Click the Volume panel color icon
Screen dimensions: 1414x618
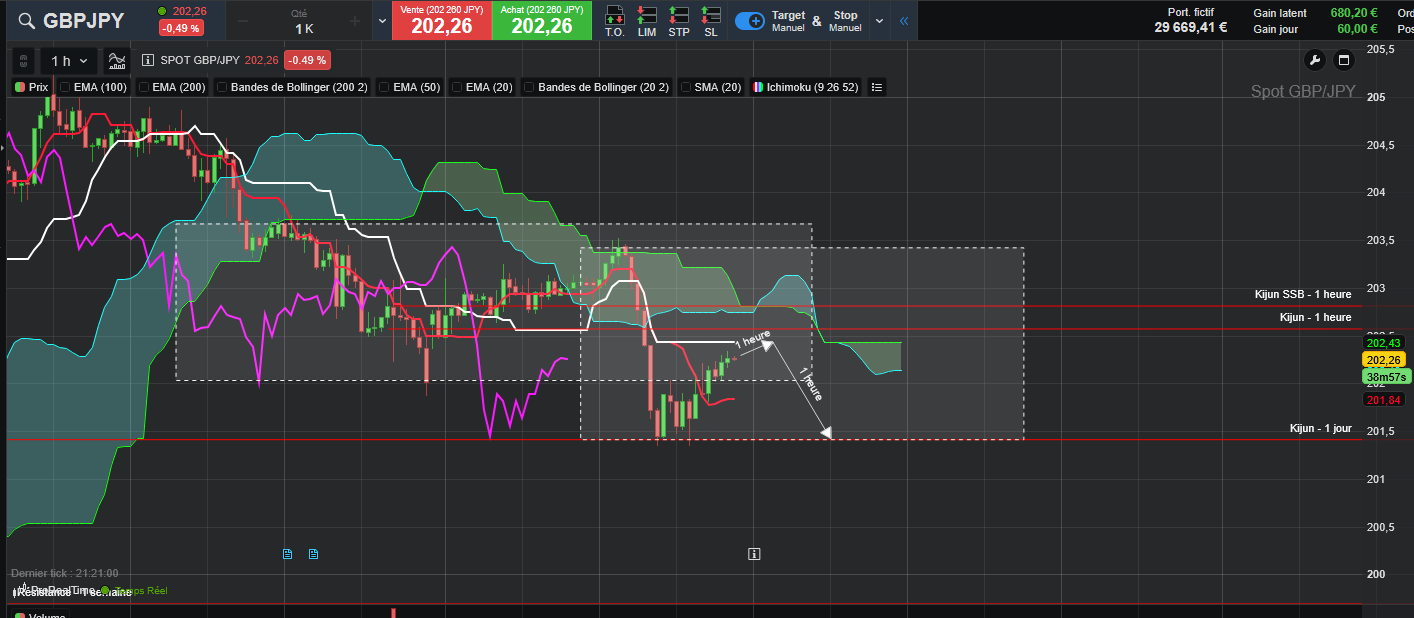click(x=20, y=615)
